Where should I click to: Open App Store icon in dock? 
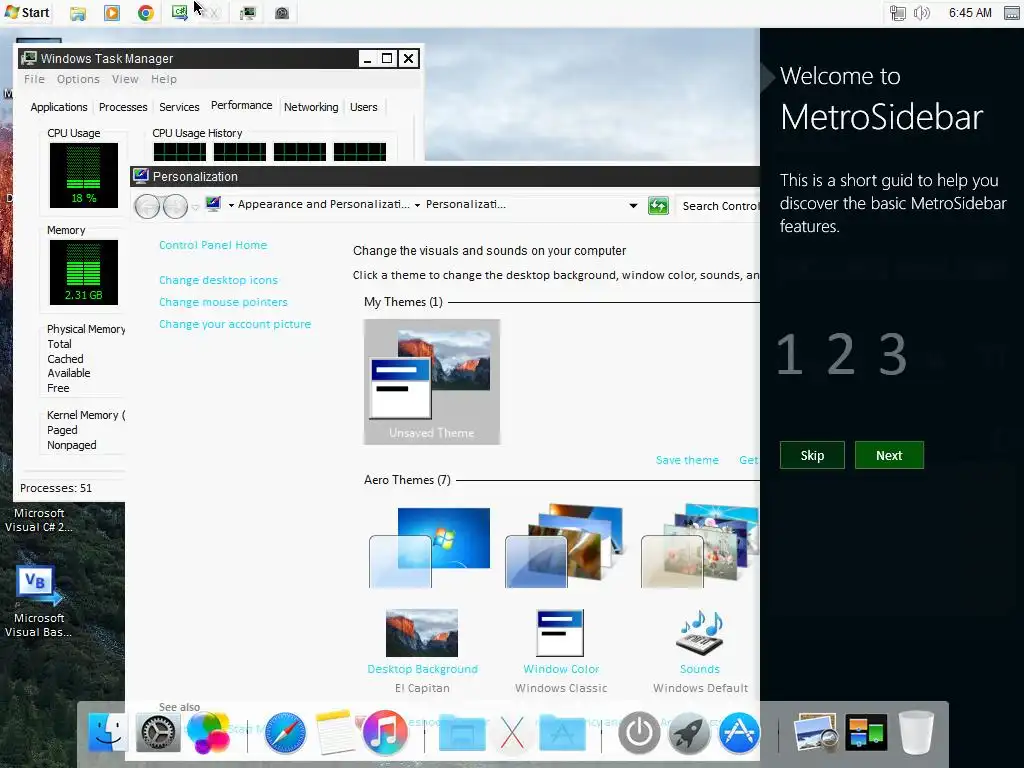739,733
